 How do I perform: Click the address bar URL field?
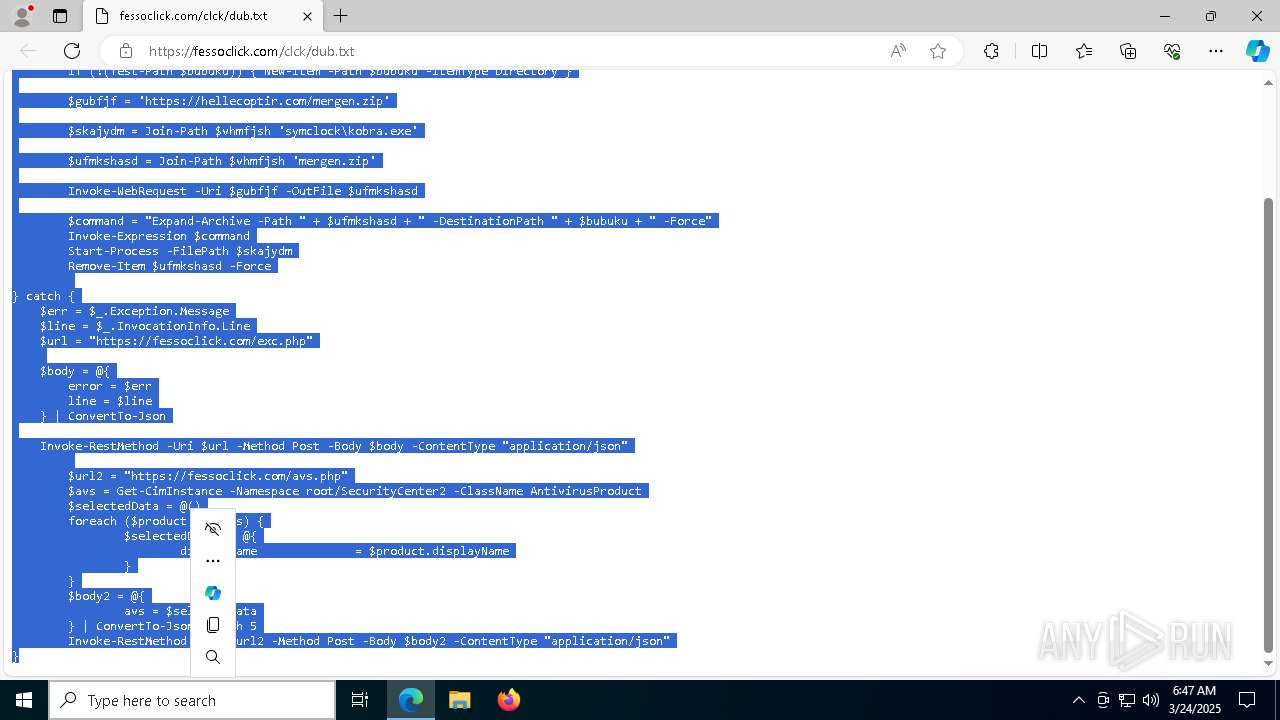[510, 51]
